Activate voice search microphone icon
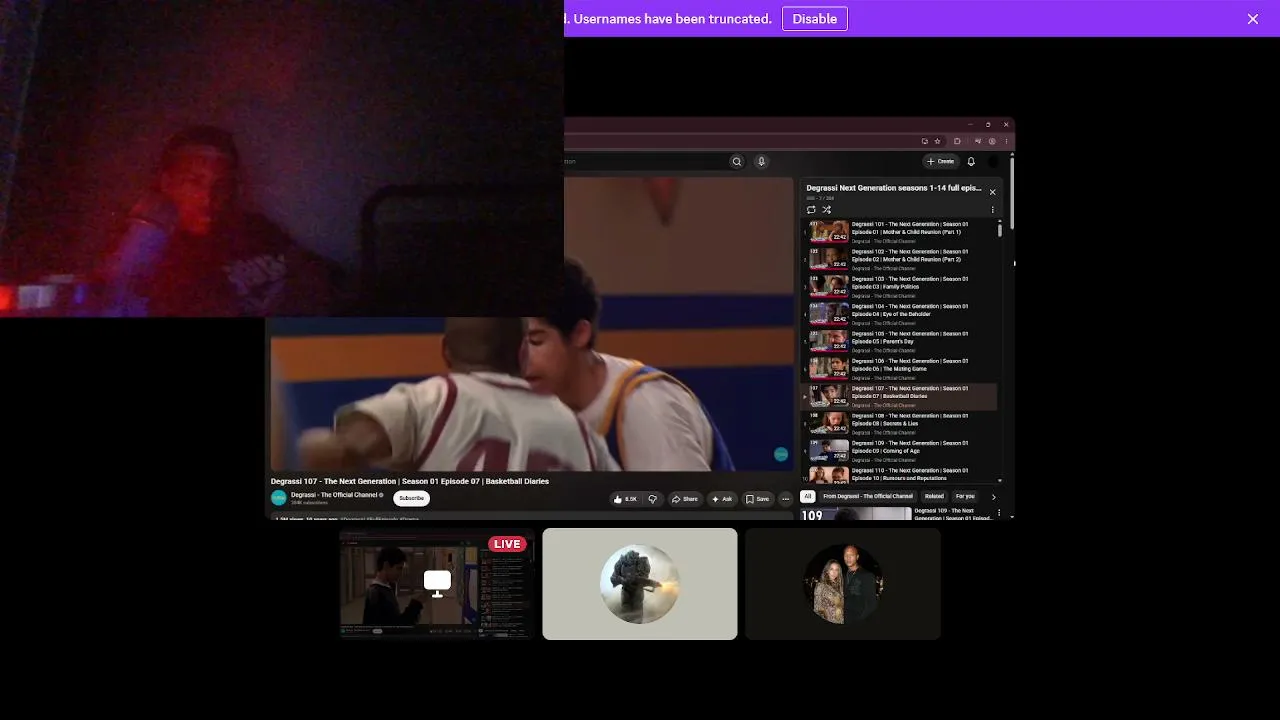 [761, 161]
